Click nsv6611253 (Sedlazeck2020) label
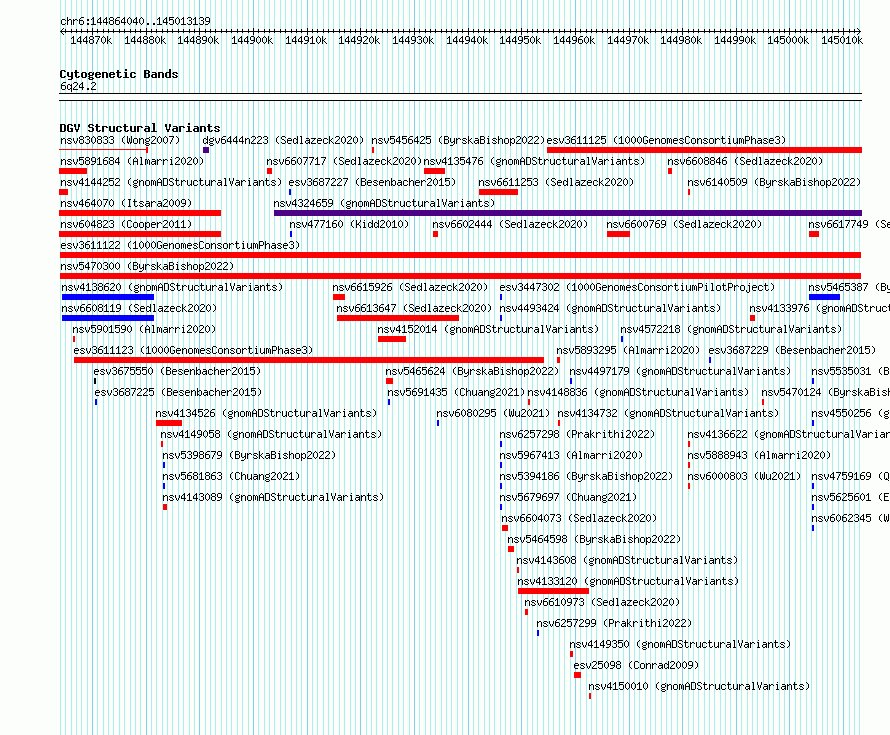This screenshot has height=735, width=890. click(x=556, y=182)
